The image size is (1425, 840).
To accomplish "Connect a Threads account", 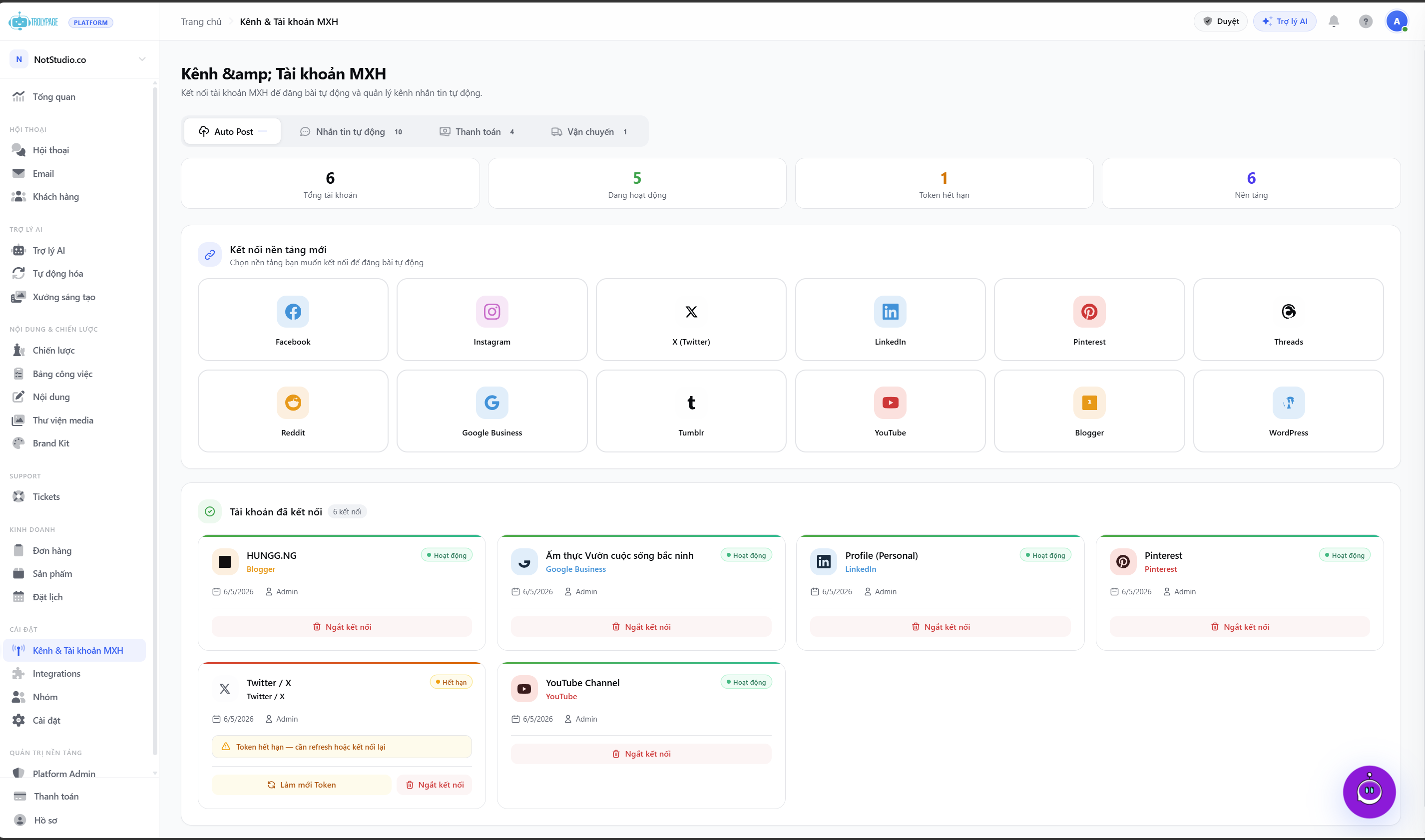I will point(1288,319).
